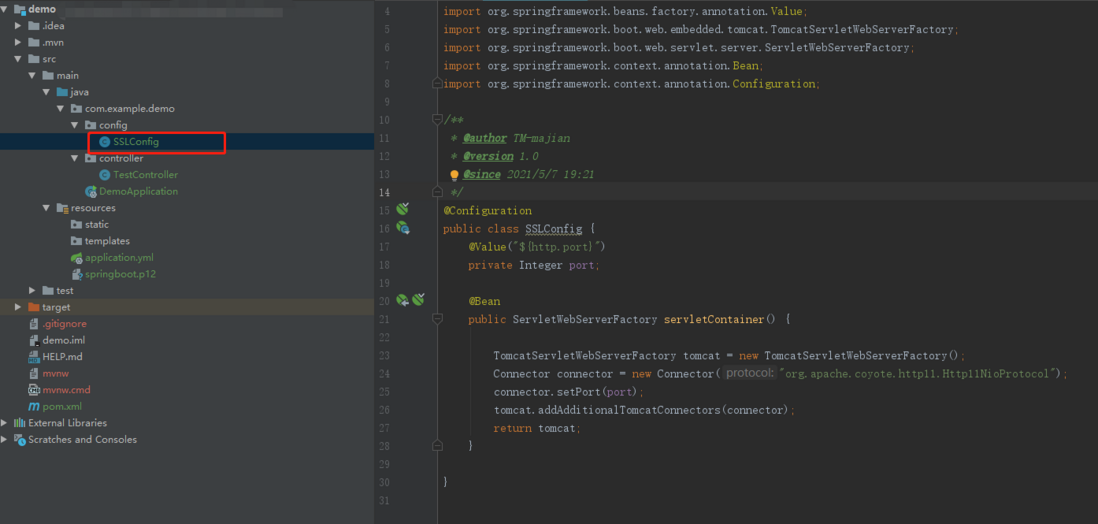Click the protocol: parameter hint on line 24
The width and height of the screenshot is (1098, 524).
pyautogui.click(x=750, y=373)
